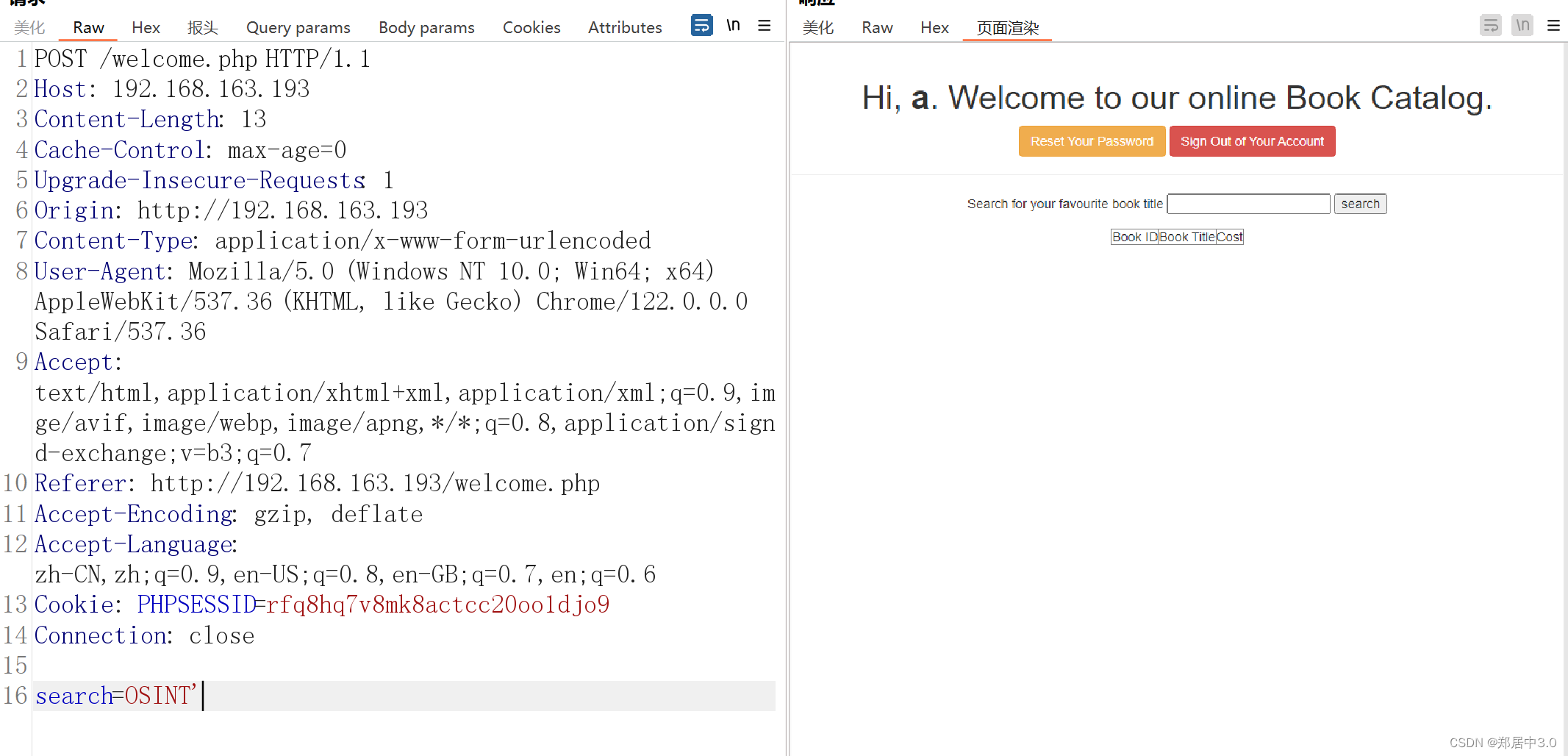Click the Referer header line
Screen dimensions: 1568x756
(317, 483)
